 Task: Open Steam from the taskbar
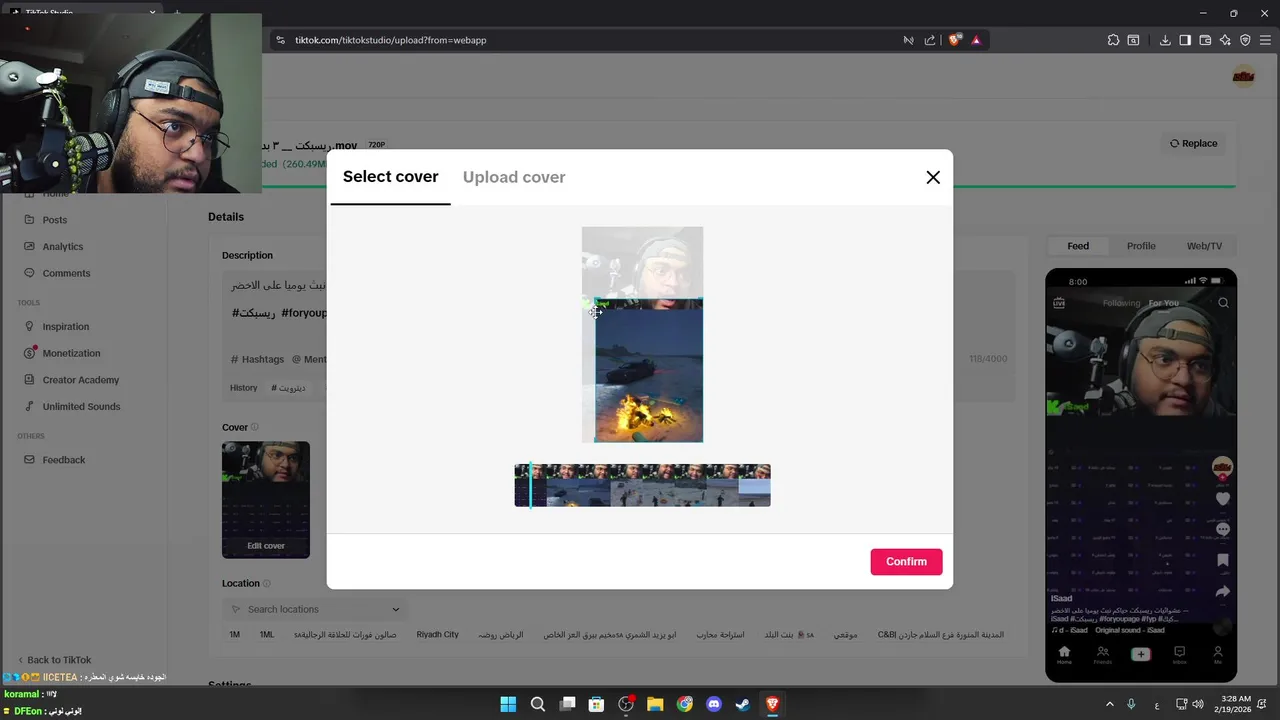(x=743, y=704)
